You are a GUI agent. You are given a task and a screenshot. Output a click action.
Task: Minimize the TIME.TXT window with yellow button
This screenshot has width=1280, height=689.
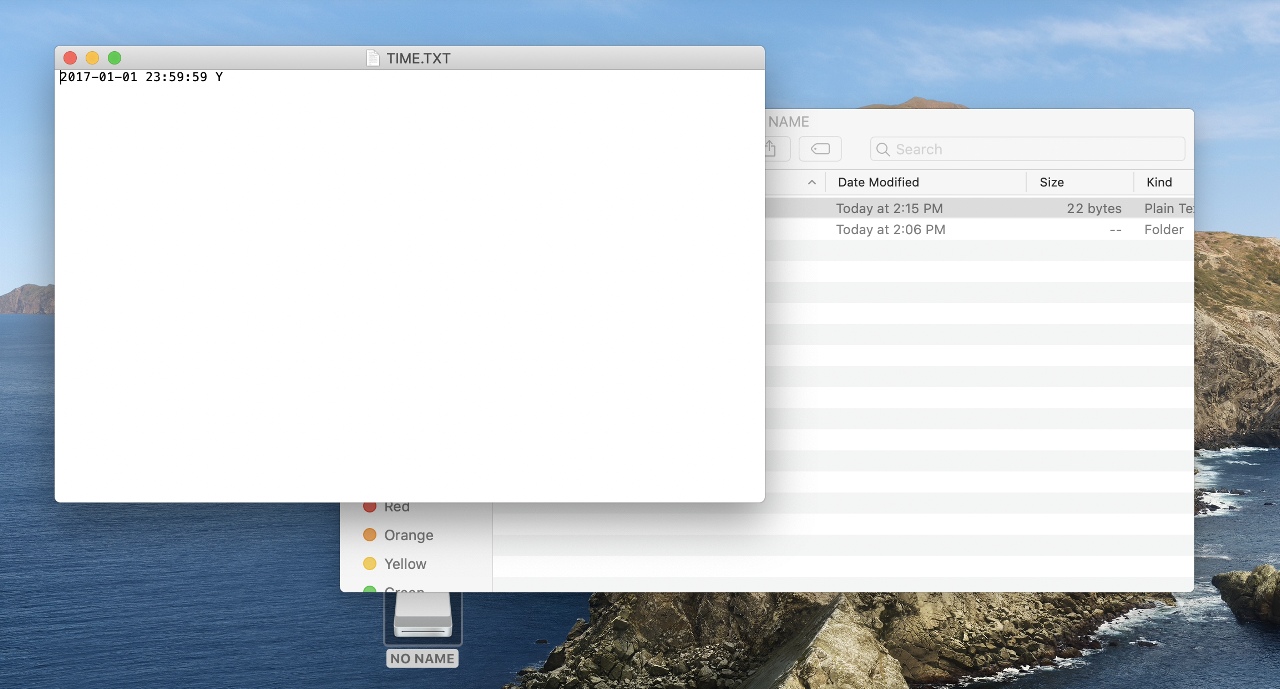click(x=92, y=58)
